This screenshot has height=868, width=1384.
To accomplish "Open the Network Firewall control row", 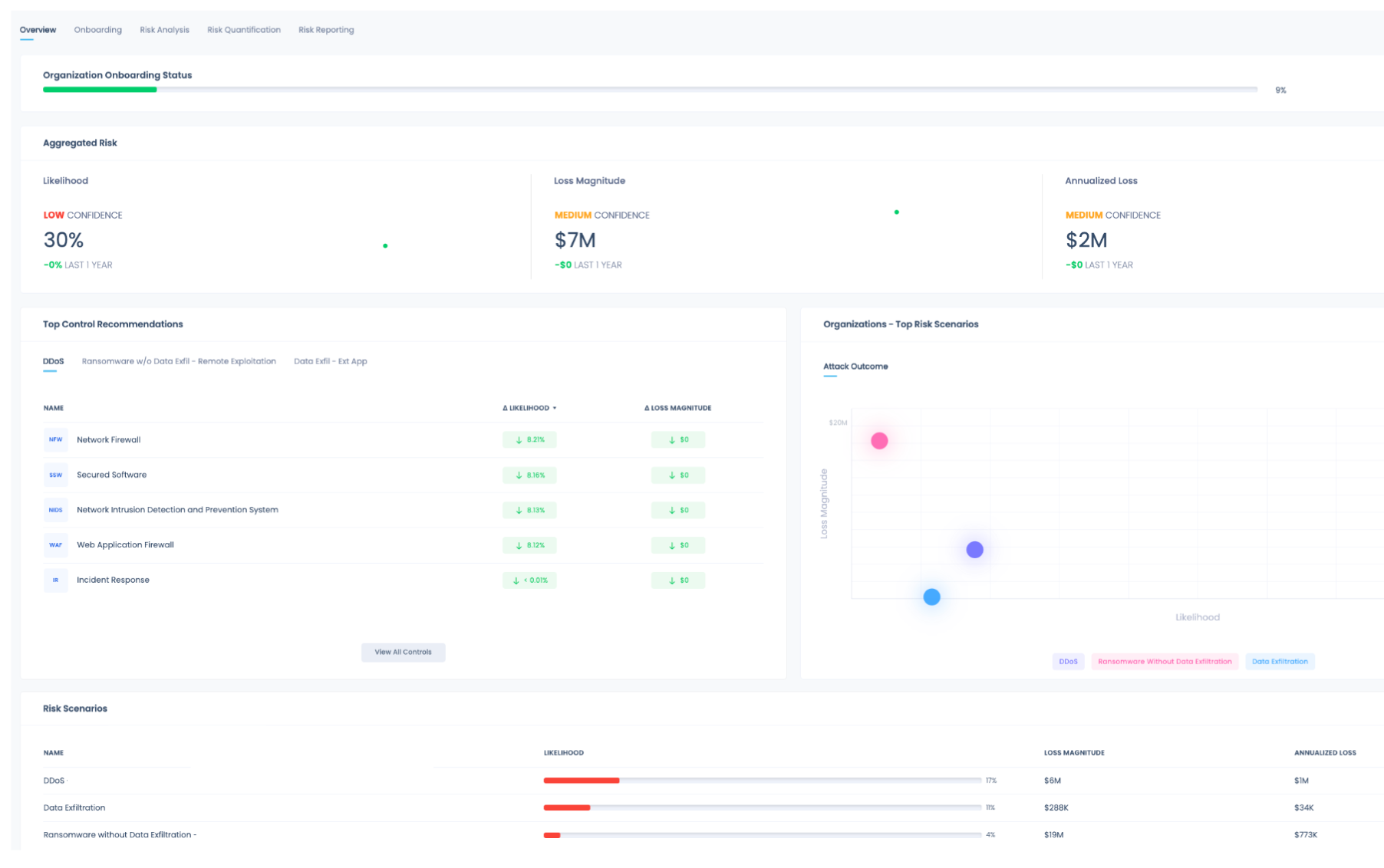I will [404, 439].
